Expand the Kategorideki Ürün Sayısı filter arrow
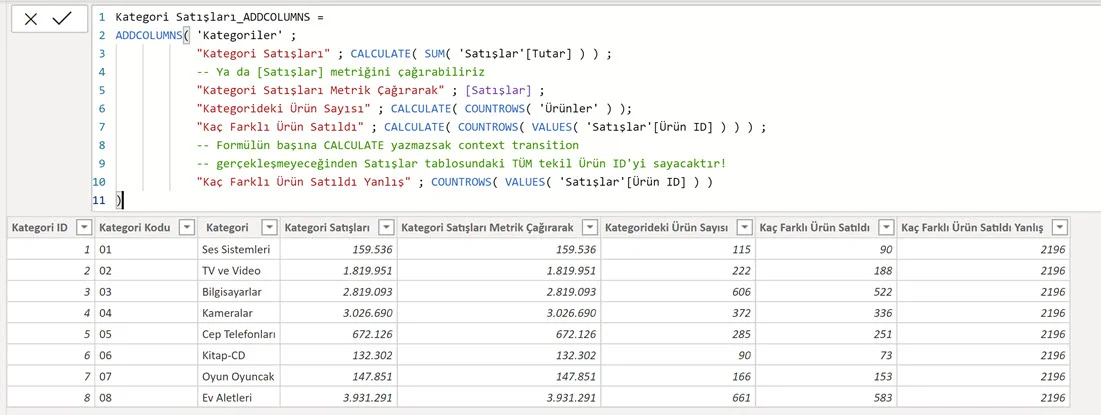This screenshot has height=415, width=1101. (744, 228)
